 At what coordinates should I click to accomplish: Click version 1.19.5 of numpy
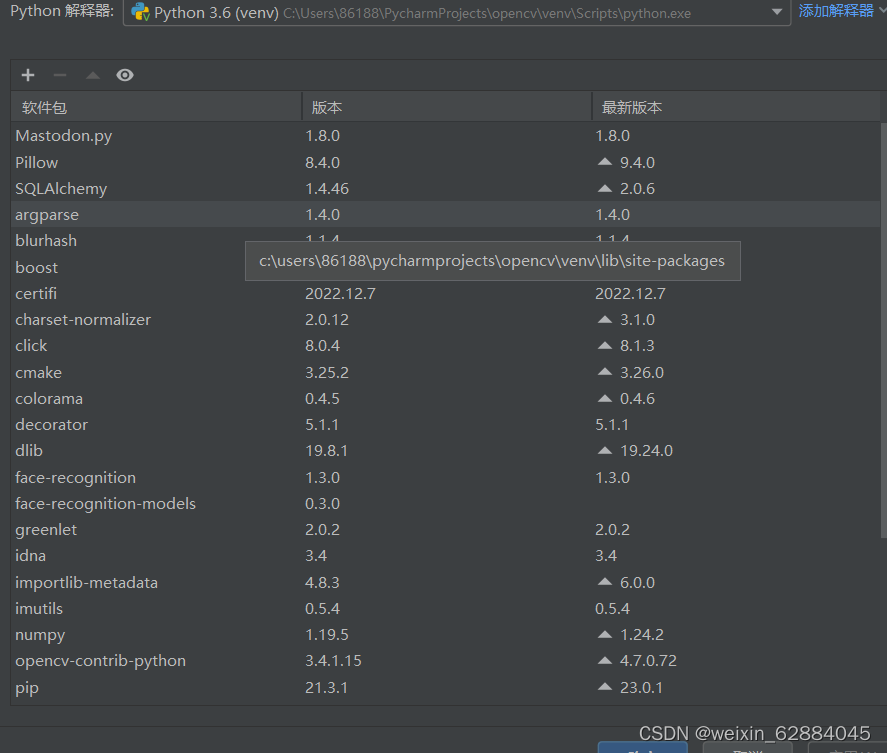coord(326,635)
